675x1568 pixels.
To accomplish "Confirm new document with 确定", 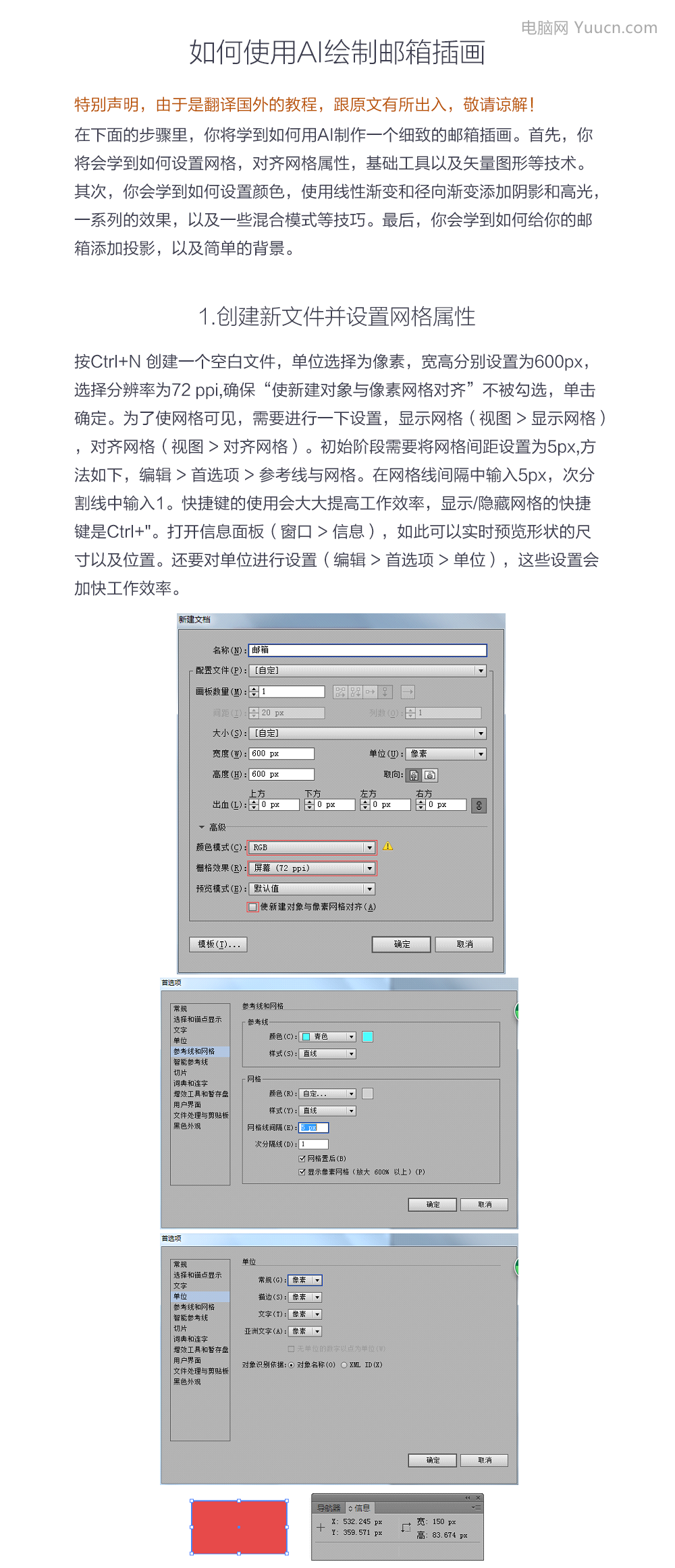I will (x=402, y=945).
